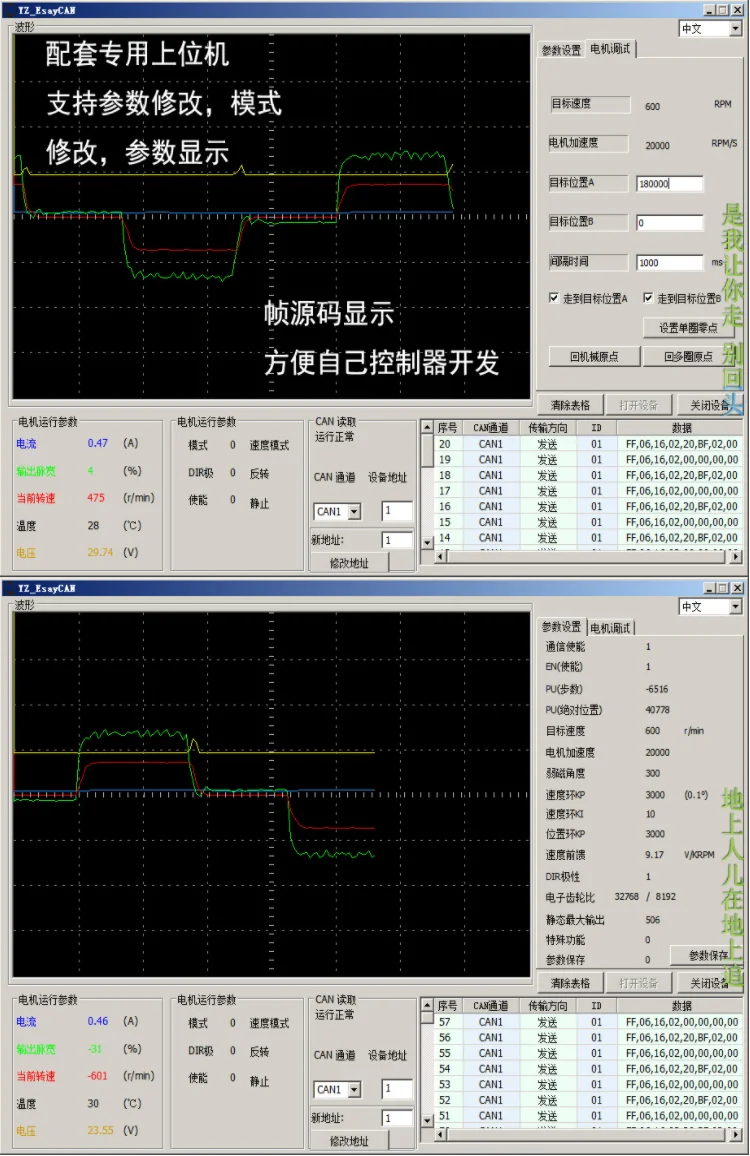Image resolution: width=750 pixels, height=1156 pixels.
Task: Open the 中文 language dropdown in upper window
Action: (x=735, y=29)
